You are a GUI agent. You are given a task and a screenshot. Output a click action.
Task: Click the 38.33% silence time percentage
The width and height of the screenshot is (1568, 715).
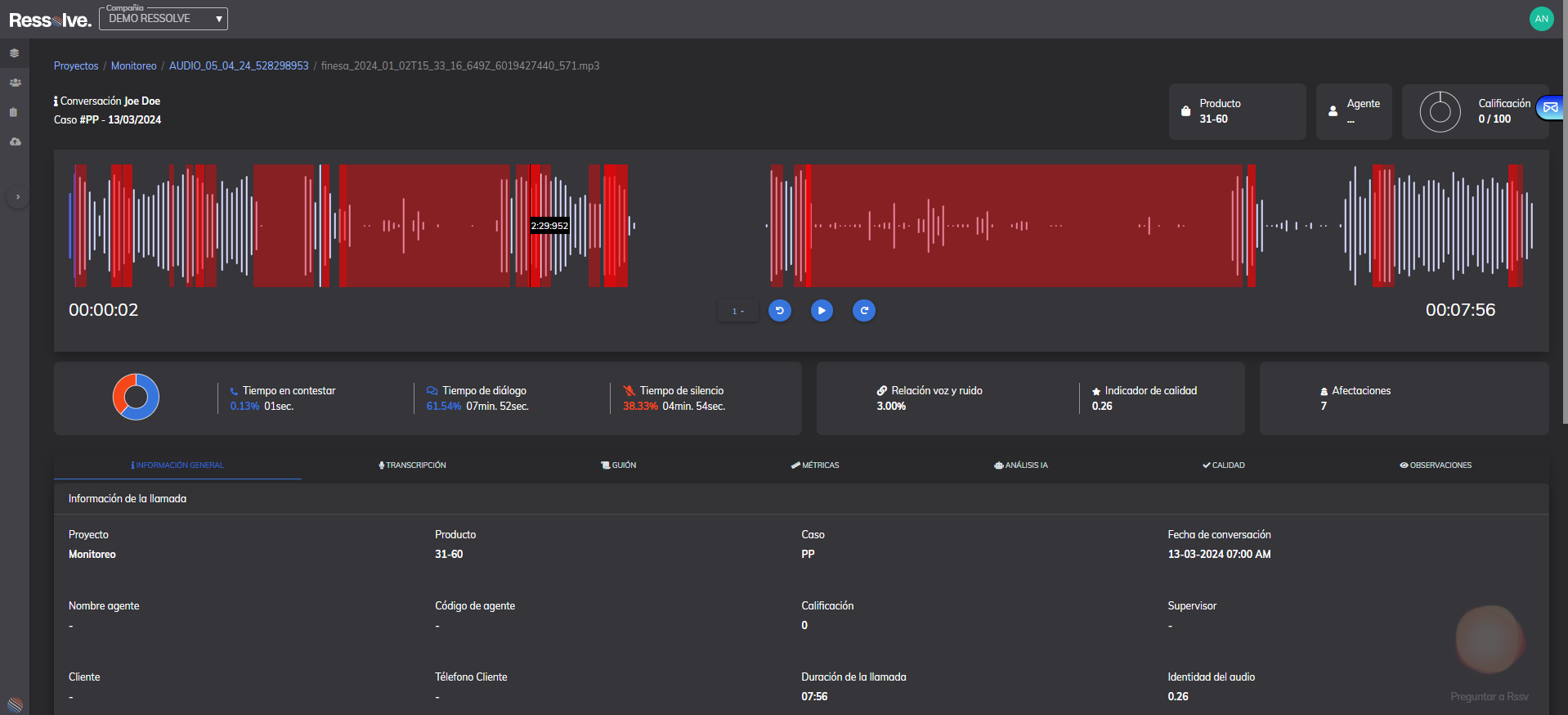point(640,407)
